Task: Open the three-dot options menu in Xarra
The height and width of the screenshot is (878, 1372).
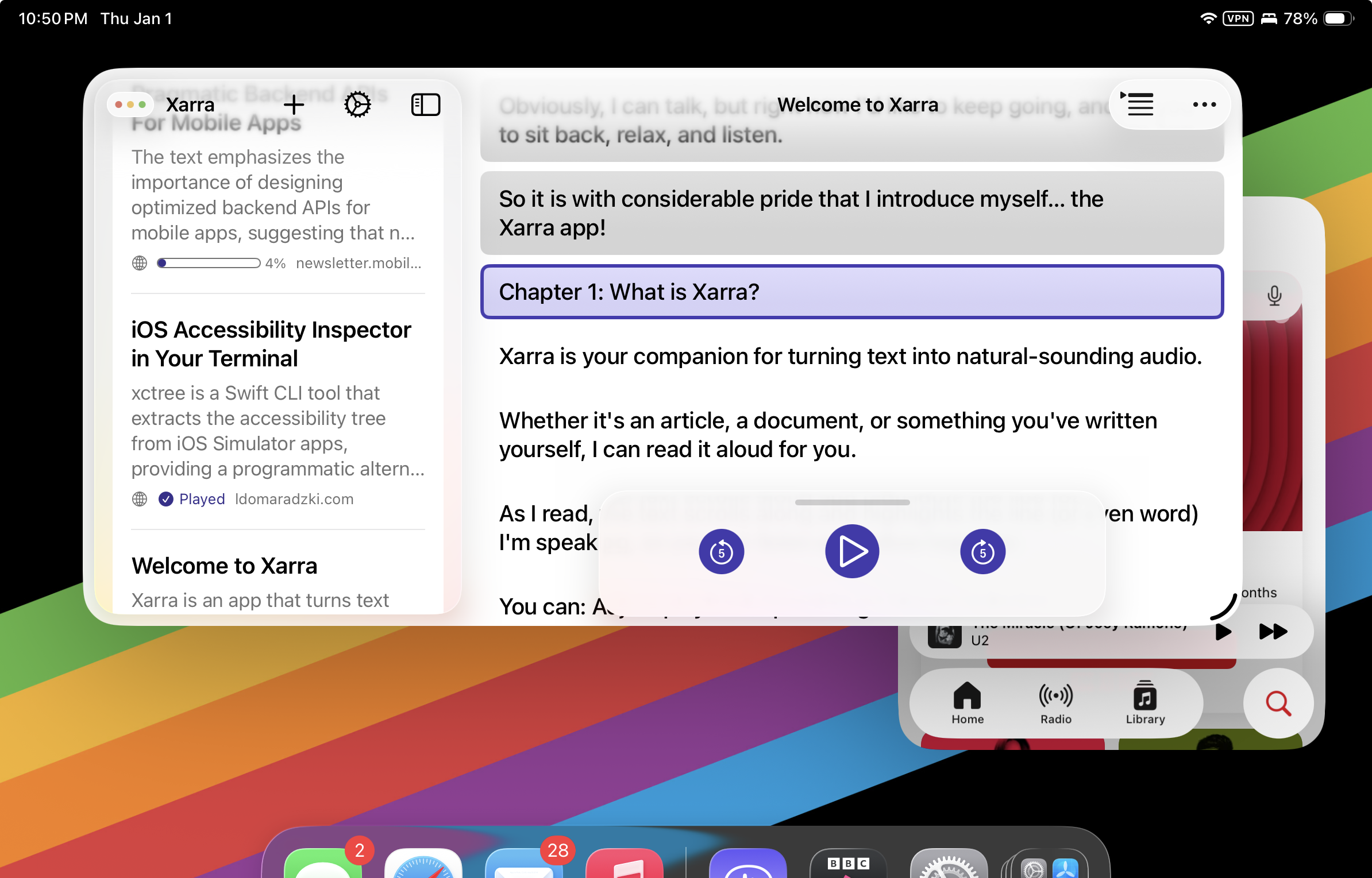Action: [1204, 105]
